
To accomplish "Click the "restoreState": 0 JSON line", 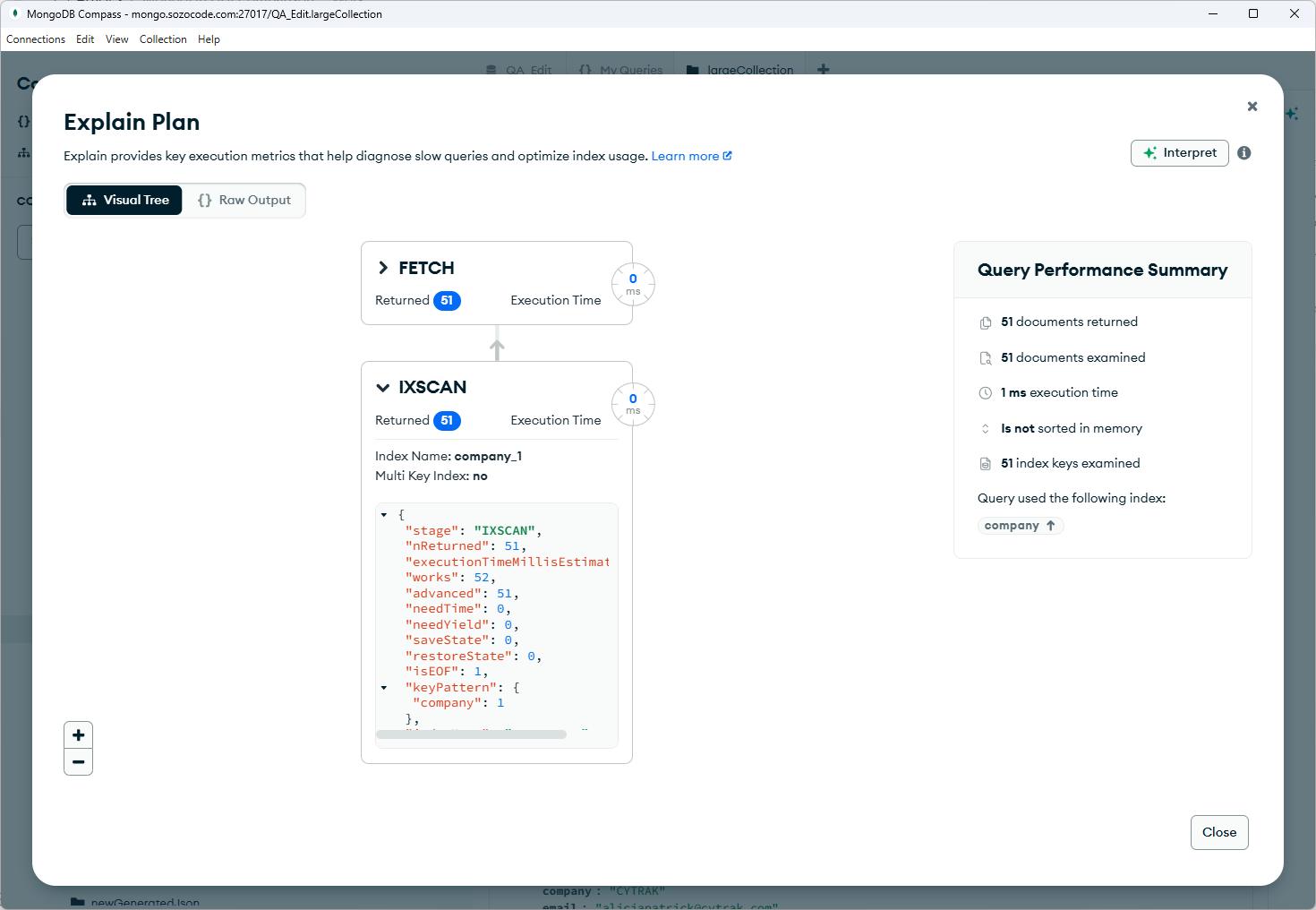I will (474, 657).
